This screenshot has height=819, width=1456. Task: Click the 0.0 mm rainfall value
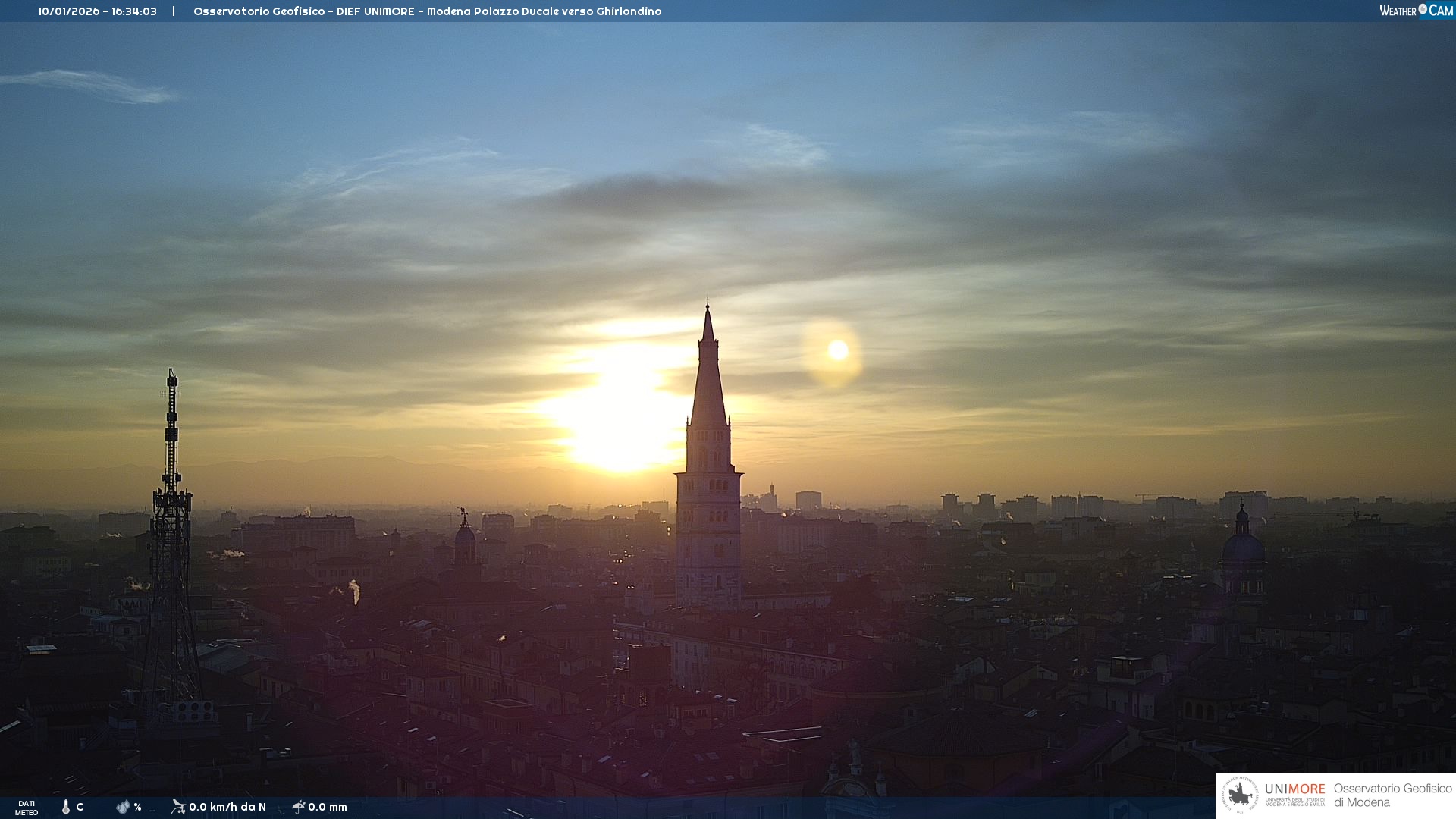point(327,807)
